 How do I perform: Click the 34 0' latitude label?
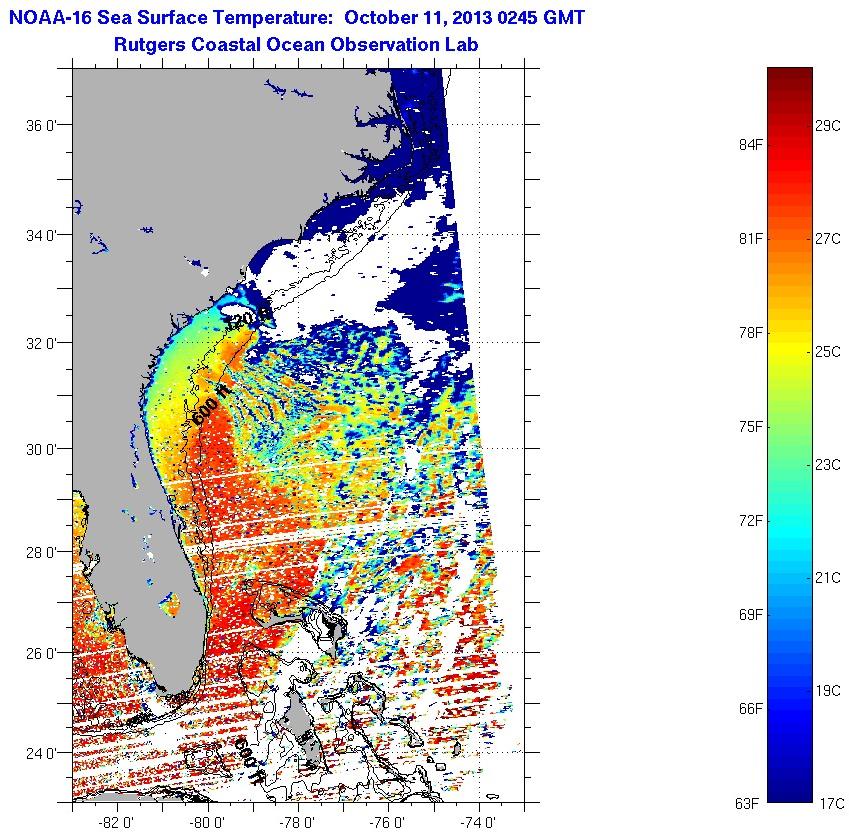click(41, 235)
